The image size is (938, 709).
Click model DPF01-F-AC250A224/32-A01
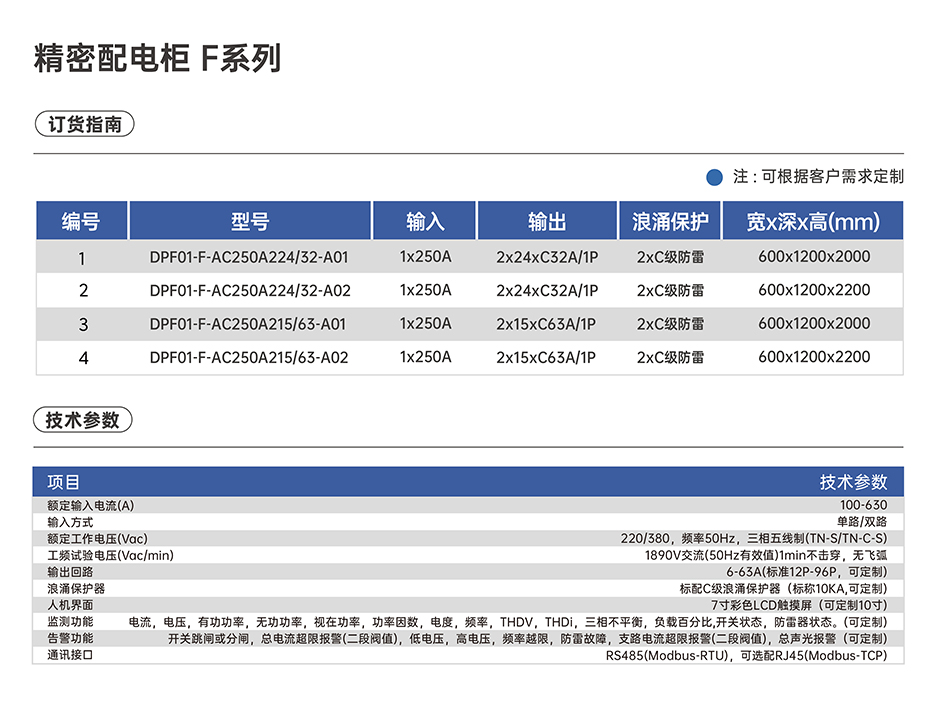tap(249, 257)
